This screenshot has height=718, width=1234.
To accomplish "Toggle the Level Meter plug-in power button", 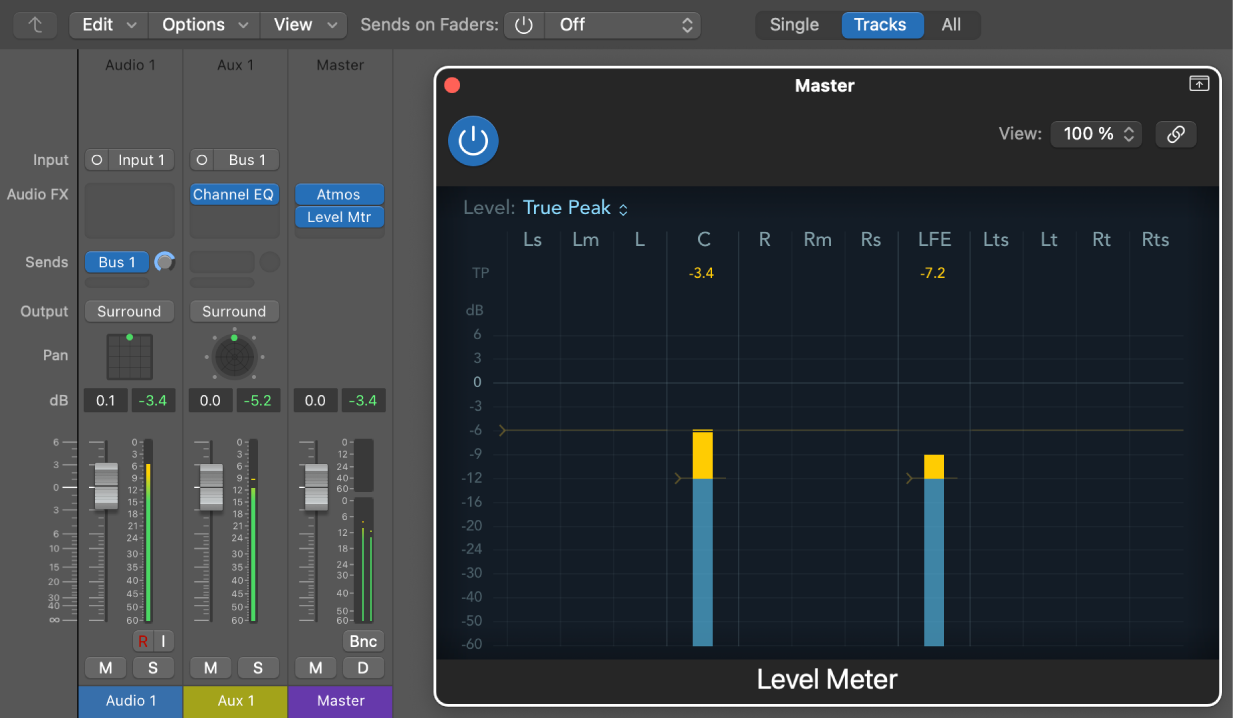I will [473, 141].
